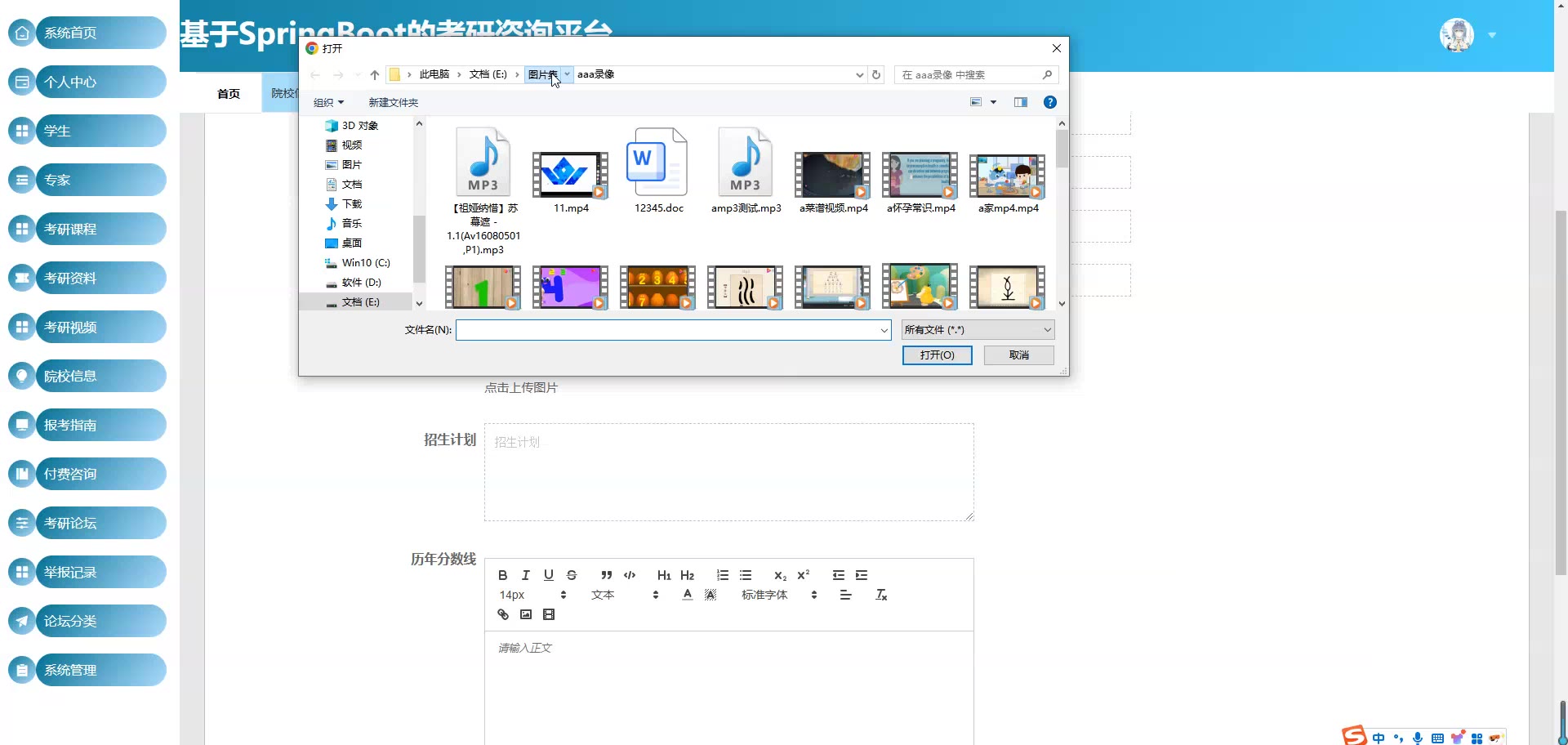Expand the user account dropdown arrow
This screenshot has height=745, width=1568.
pos(1492,35)
